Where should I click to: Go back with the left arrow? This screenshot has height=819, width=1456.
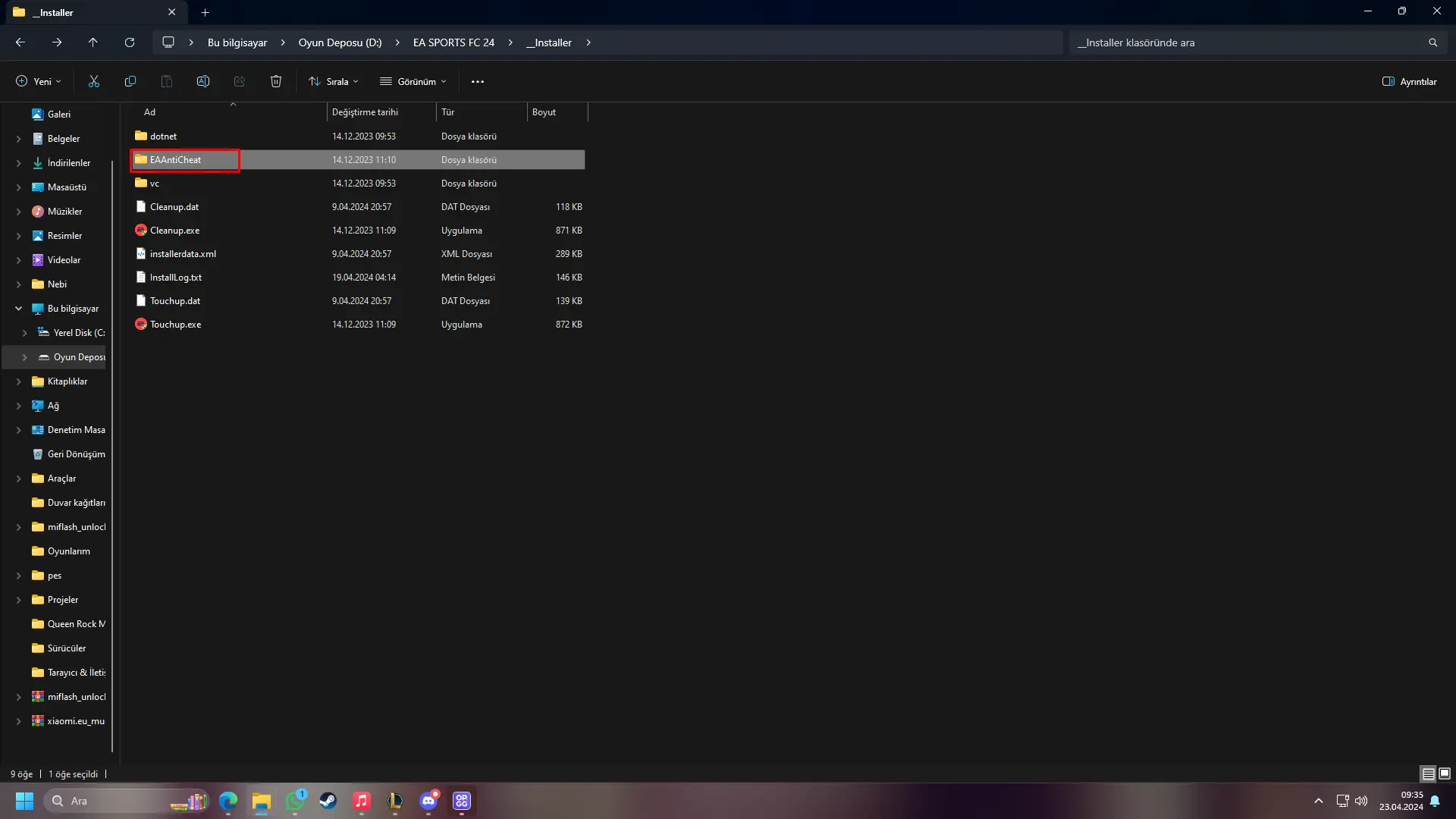pos(20,42)
